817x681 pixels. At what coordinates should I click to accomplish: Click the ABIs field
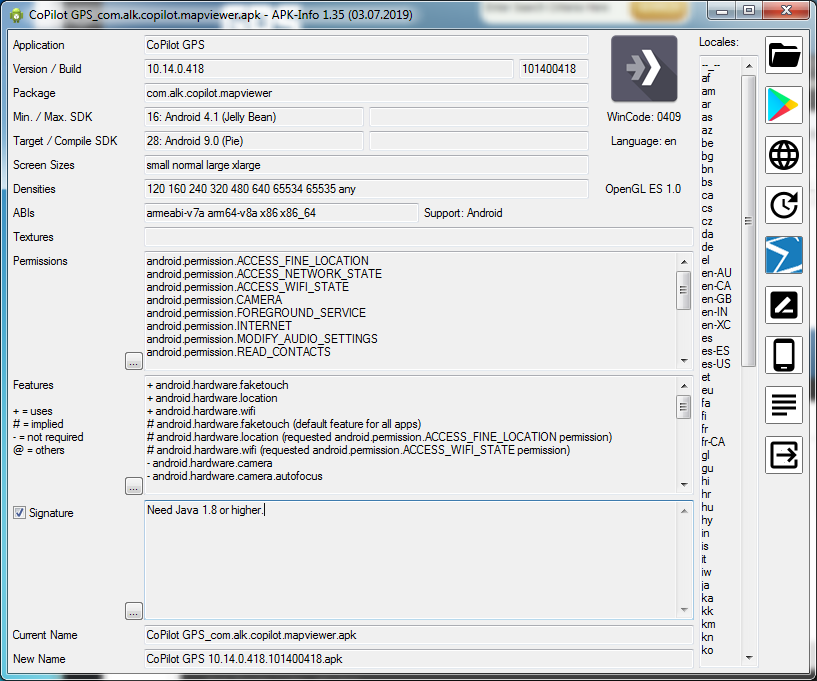[281, 213]
